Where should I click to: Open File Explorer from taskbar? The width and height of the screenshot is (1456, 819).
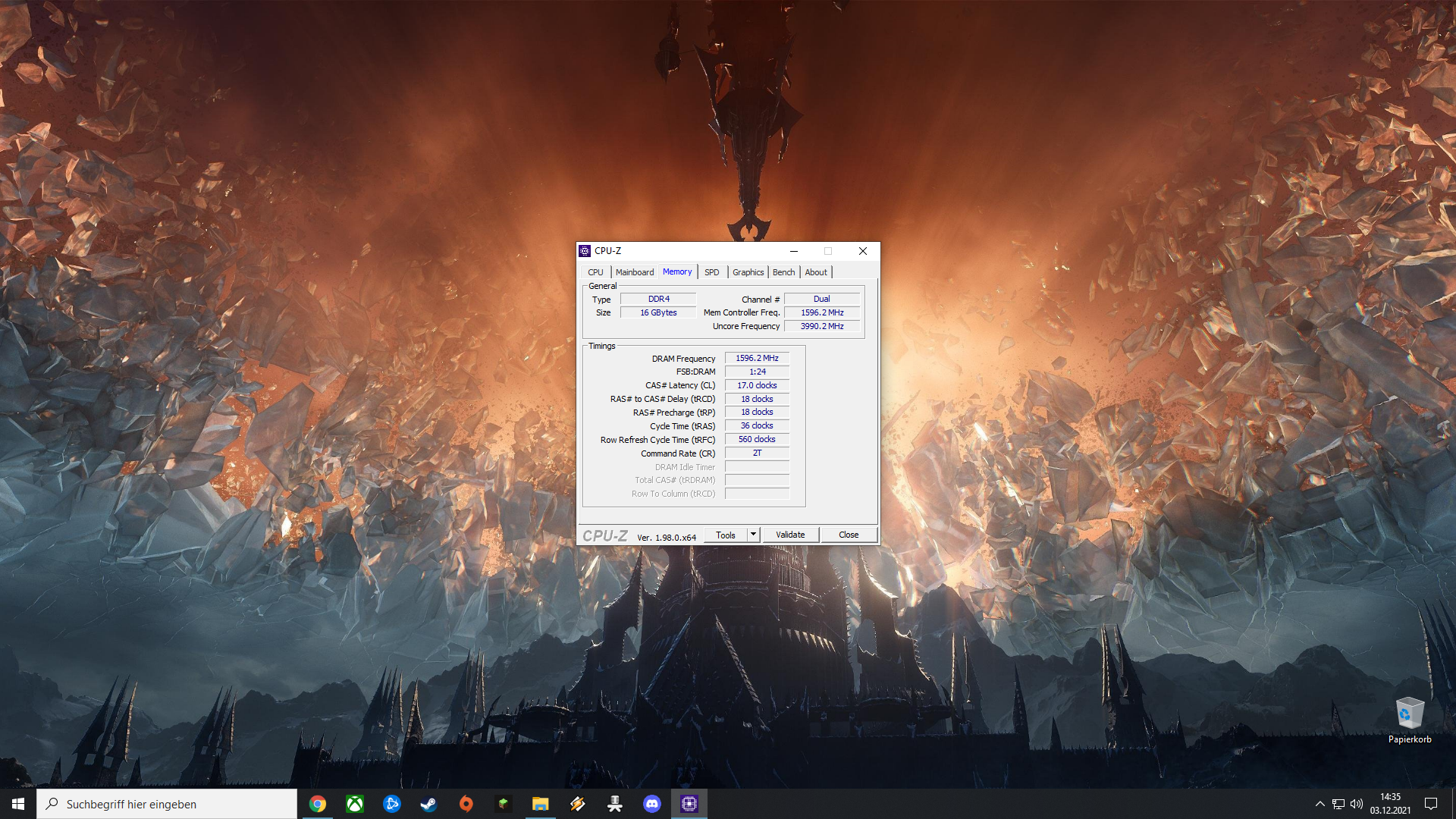click(x=541, y=804)
